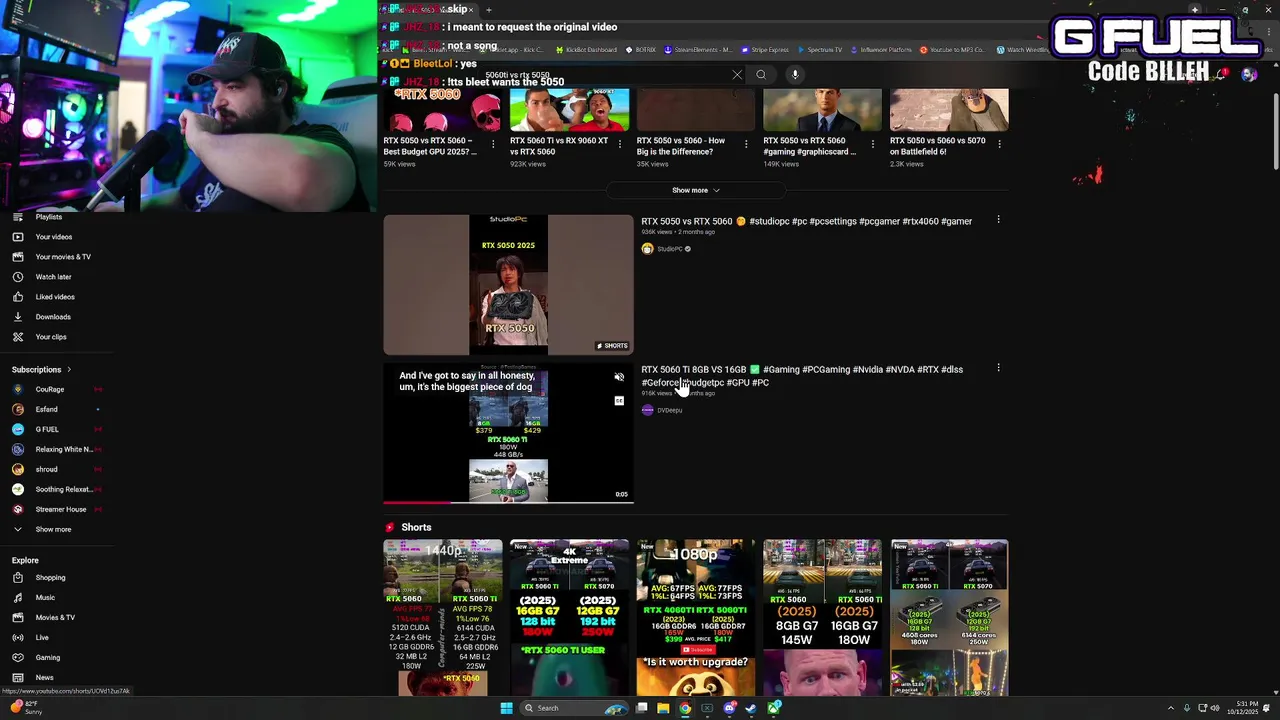Open Steam from taskbar
Image resolution: width=1280 pixels, height=720 pixels.
(x=751, y=708)
